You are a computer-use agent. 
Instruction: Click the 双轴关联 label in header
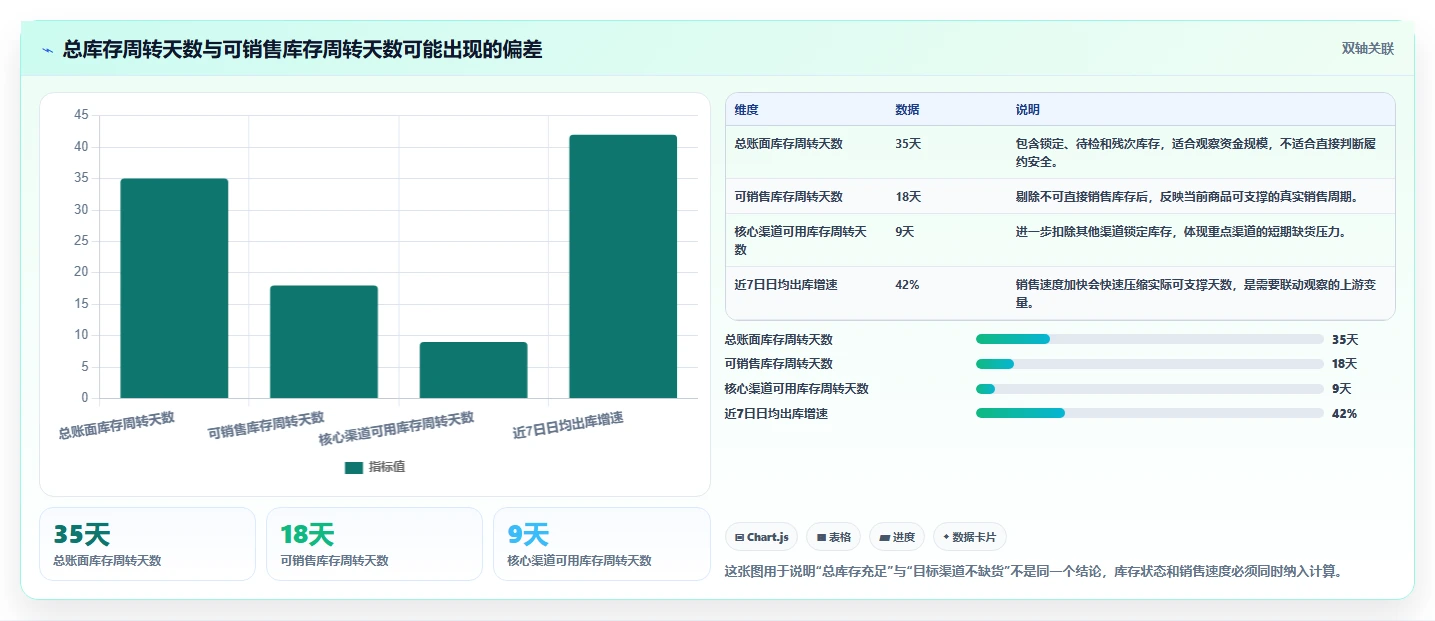coord(1367,49)
